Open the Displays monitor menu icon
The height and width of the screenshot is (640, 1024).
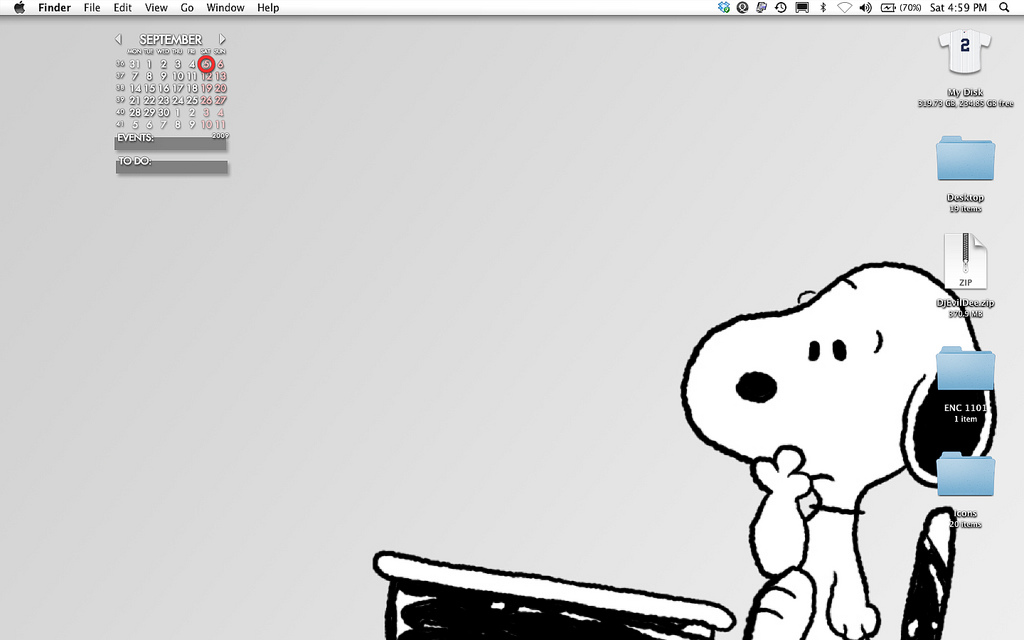pyautogui.click(x=802, y=8)
